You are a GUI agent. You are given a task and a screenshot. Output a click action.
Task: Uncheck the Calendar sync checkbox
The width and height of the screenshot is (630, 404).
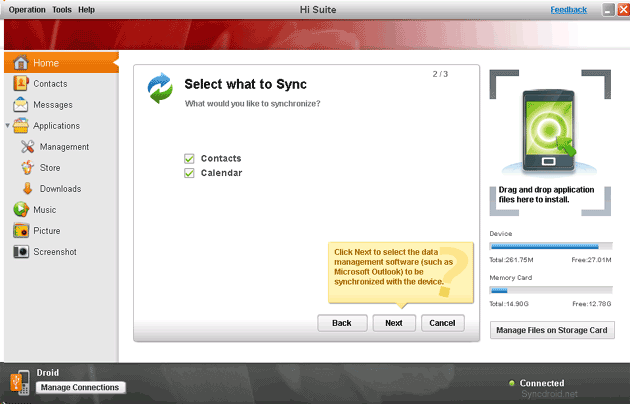click(189, 173)
